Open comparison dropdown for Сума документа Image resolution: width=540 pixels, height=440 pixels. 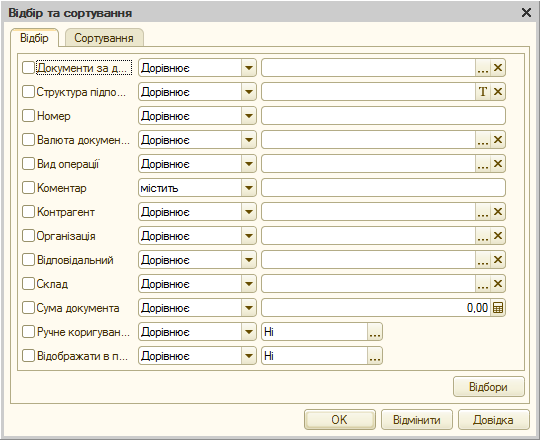pyautogui.click(x=249, y=308)
